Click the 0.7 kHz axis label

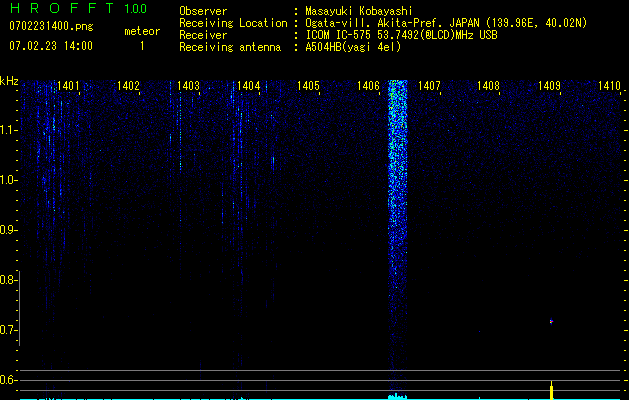click(x=7, y=330)
